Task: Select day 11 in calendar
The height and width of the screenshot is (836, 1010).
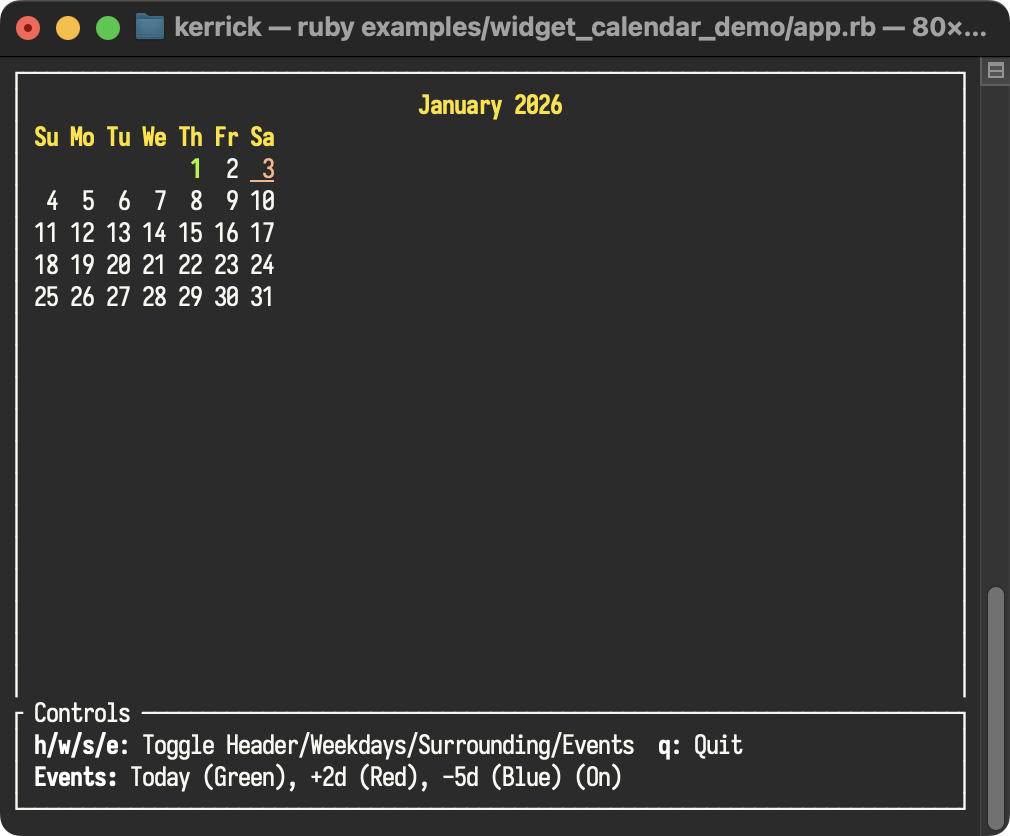Action: pyautogui.click(x=46, y=233)
